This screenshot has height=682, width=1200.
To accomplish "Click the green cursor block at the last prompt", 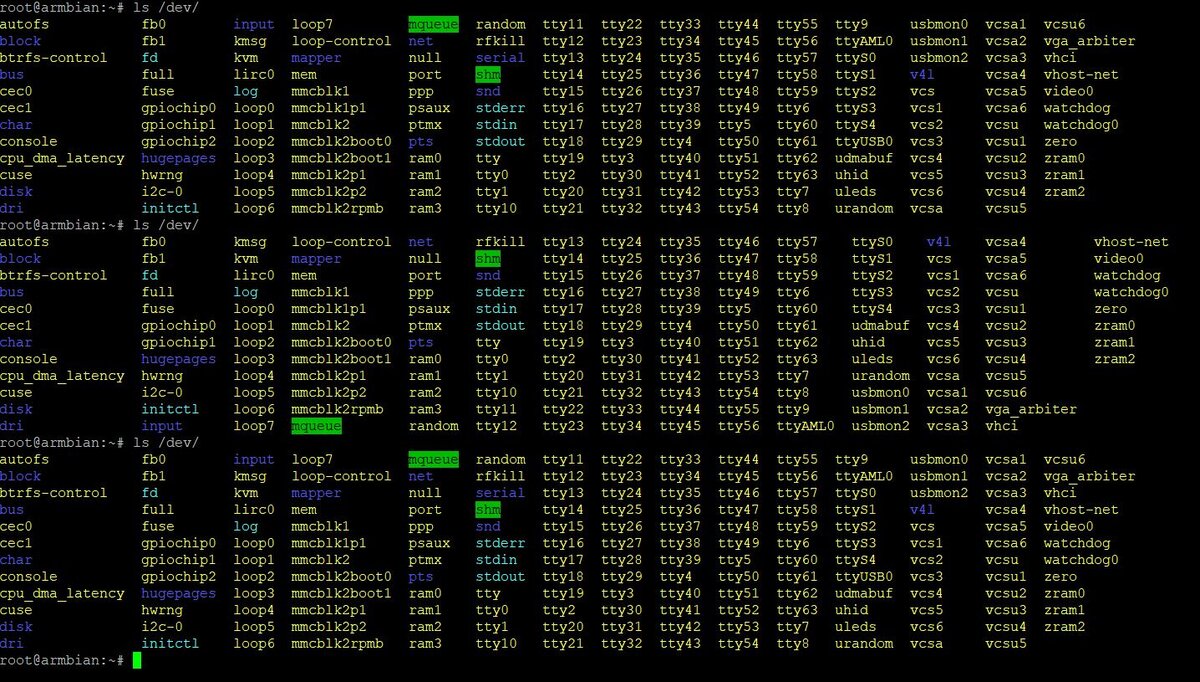I will 137,660.
